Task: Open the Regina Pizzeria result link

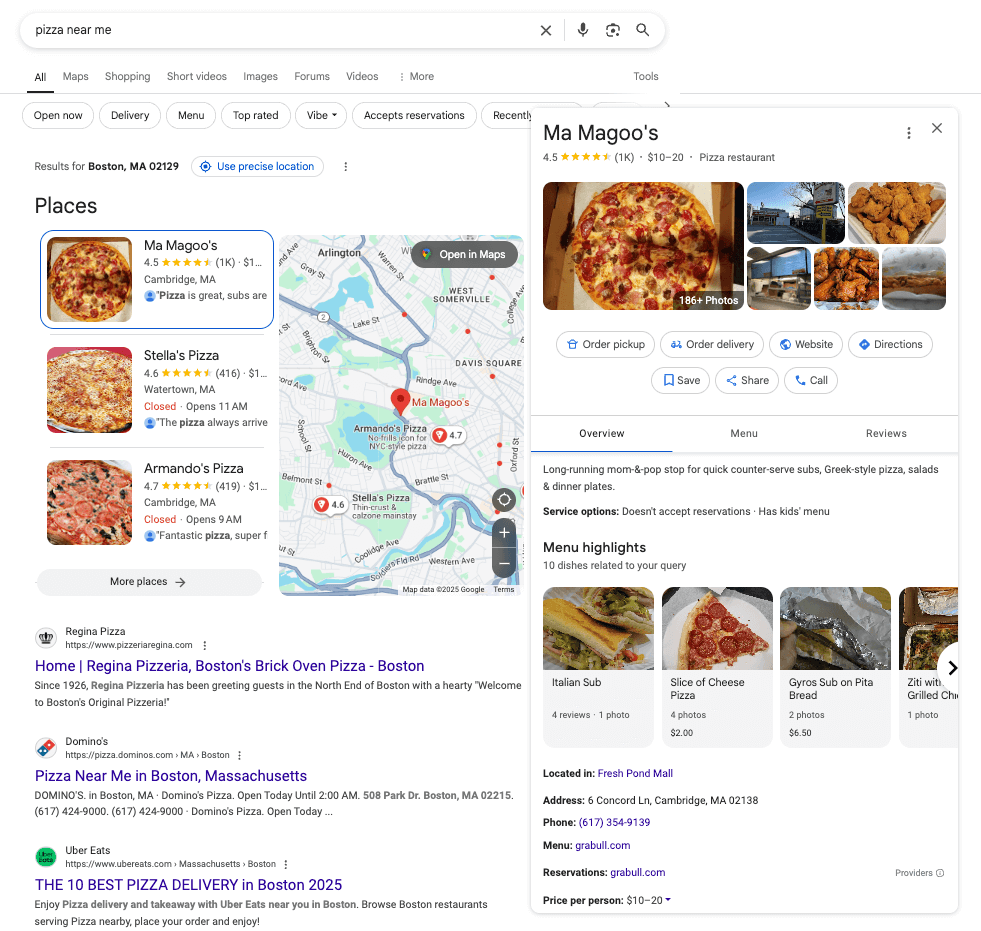Action: coord(229,666)
